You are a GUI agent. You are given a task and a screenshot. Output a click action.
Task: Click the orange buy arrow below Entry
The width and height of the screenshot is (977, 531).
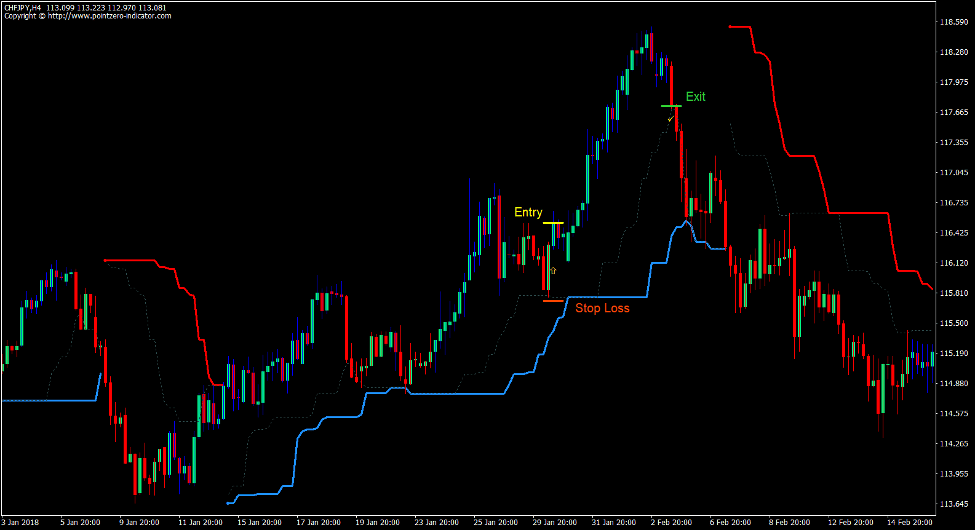click(x=554, y=270)
